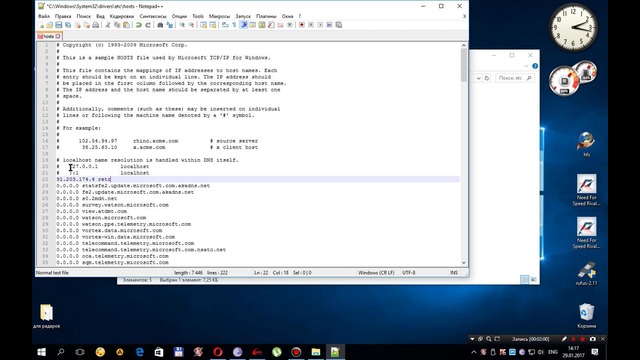This screenshot has height=360, width=640.
Task: Toggle the Word wrap toolbar icon
Action: point(225,25)
